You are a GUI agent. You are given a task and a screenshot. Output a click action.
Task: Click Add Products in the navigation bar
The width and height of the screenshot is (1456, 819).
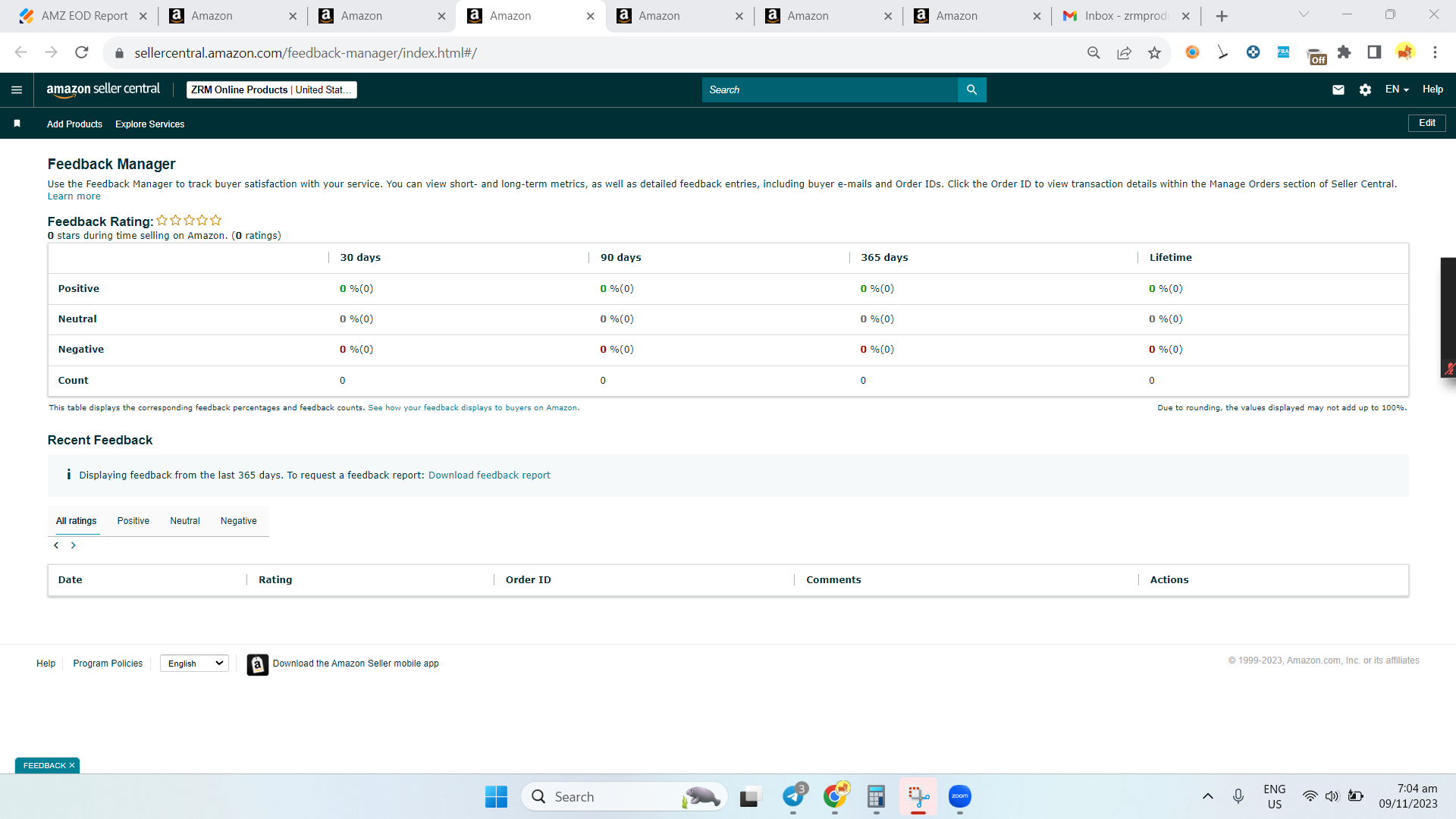pos(74,124)
